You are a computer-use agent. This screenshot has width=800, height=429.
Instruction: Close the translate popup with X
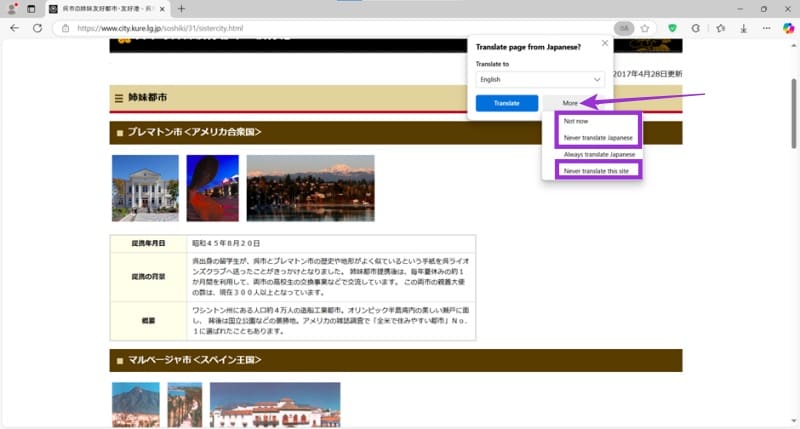pyautogui.click(x=604, y=44)
